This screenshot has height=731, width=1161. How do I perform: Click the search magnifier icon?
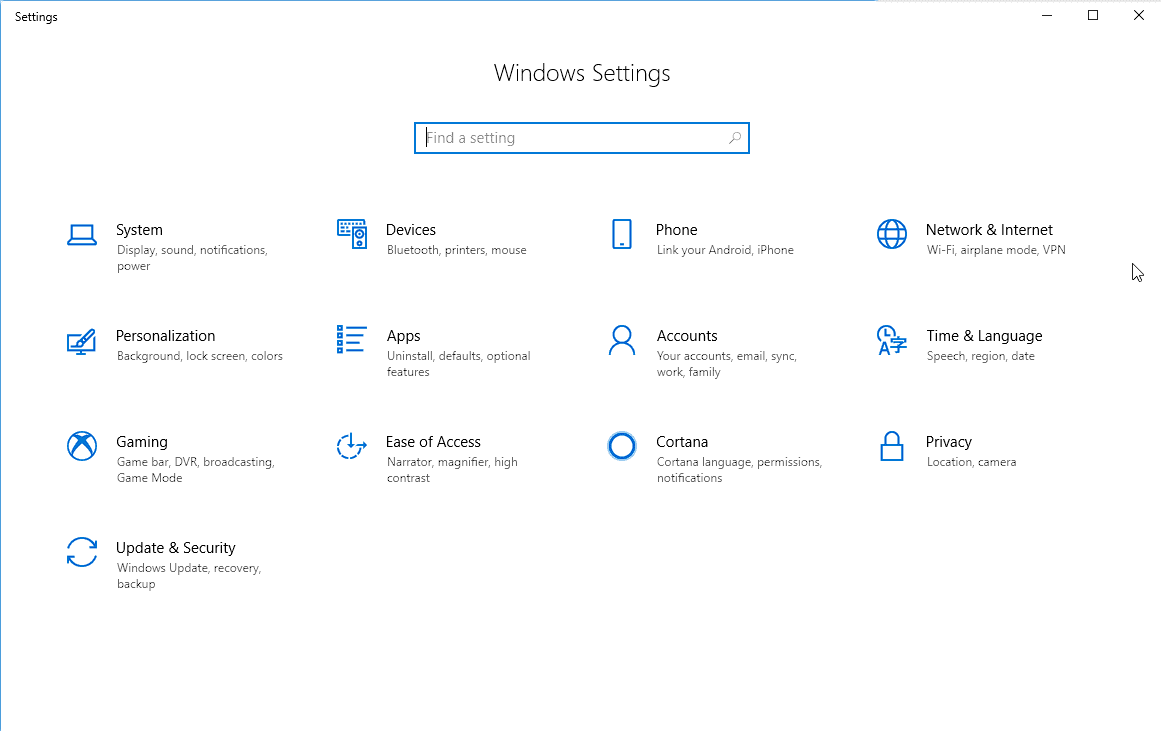(x=734, y=137)
